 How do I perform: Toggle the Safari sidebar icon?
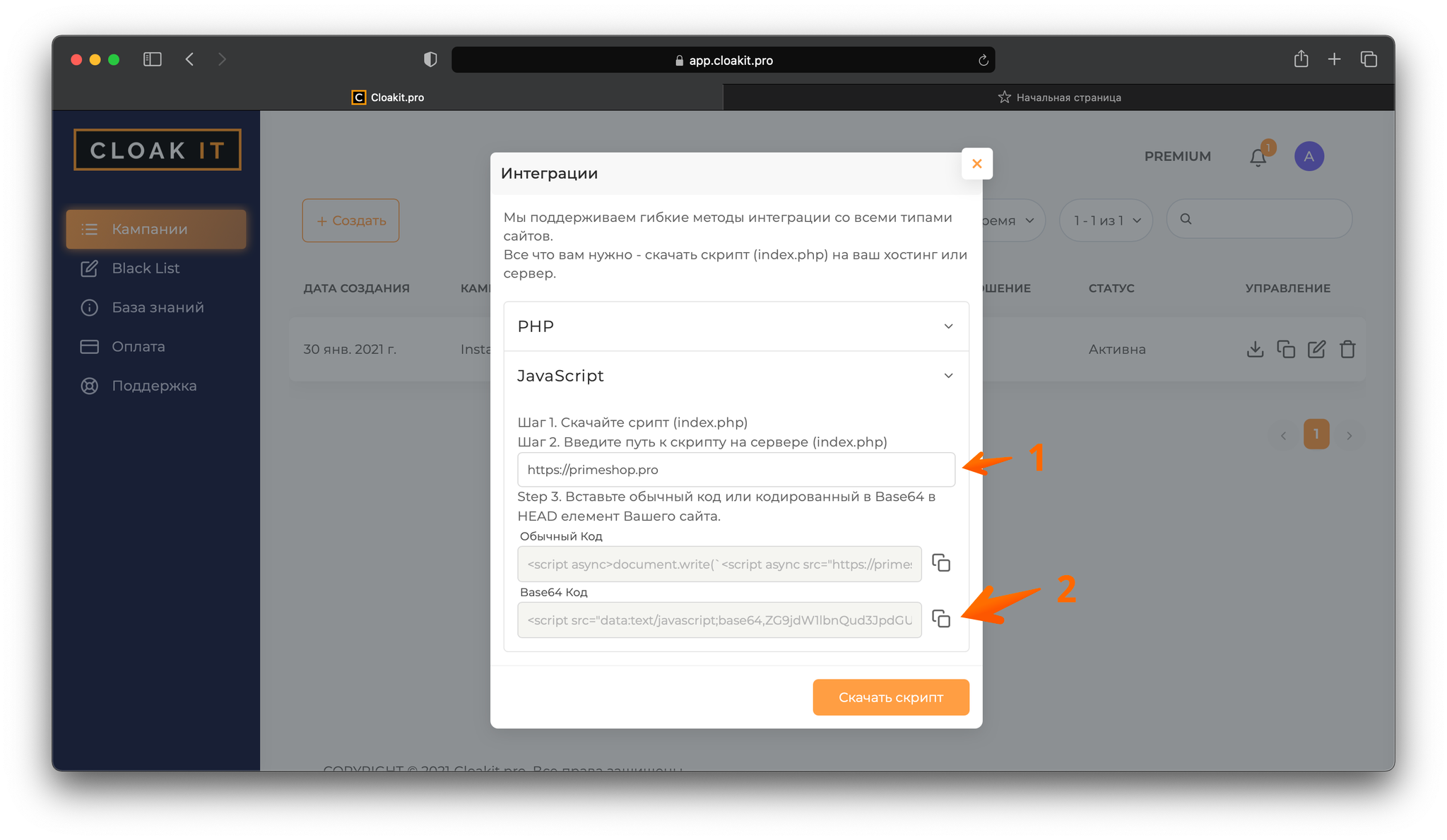[153, 59]
